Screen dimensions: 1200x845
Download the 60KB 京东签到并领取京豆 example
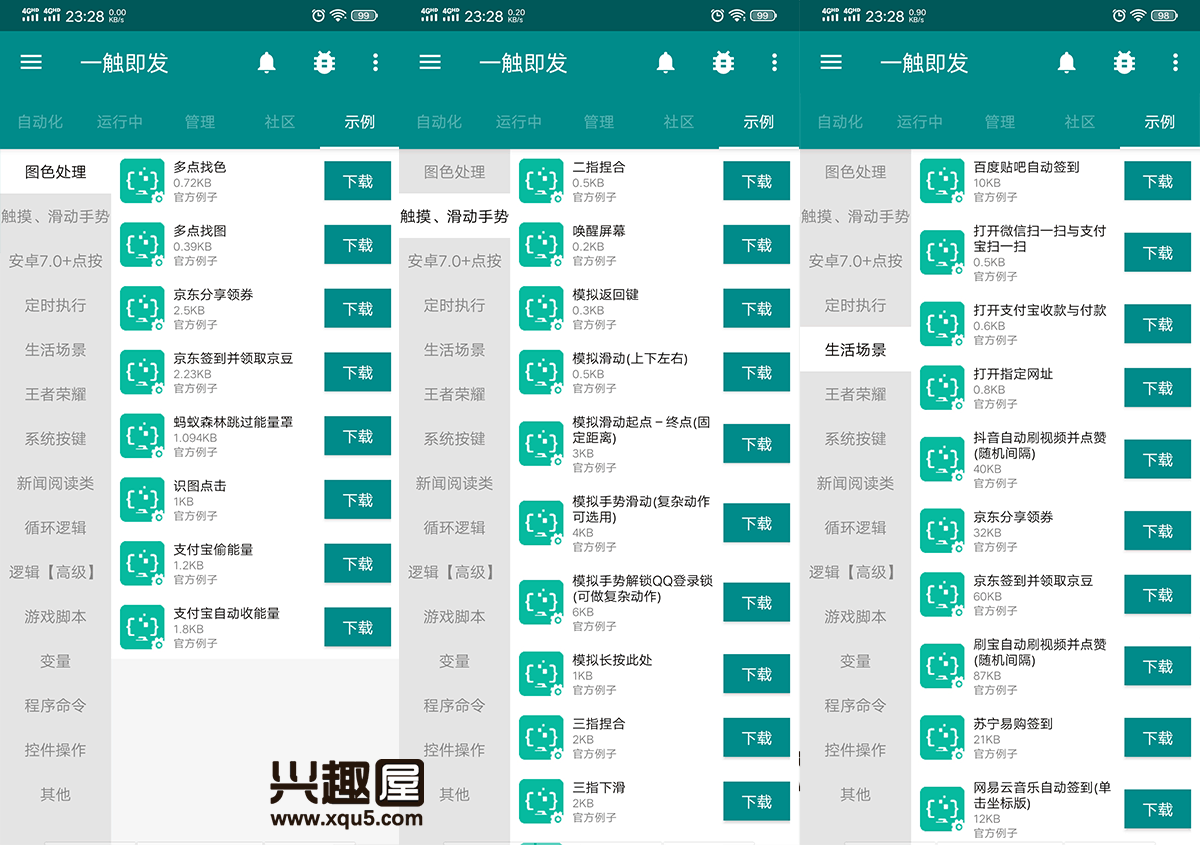pos(1158,595)
